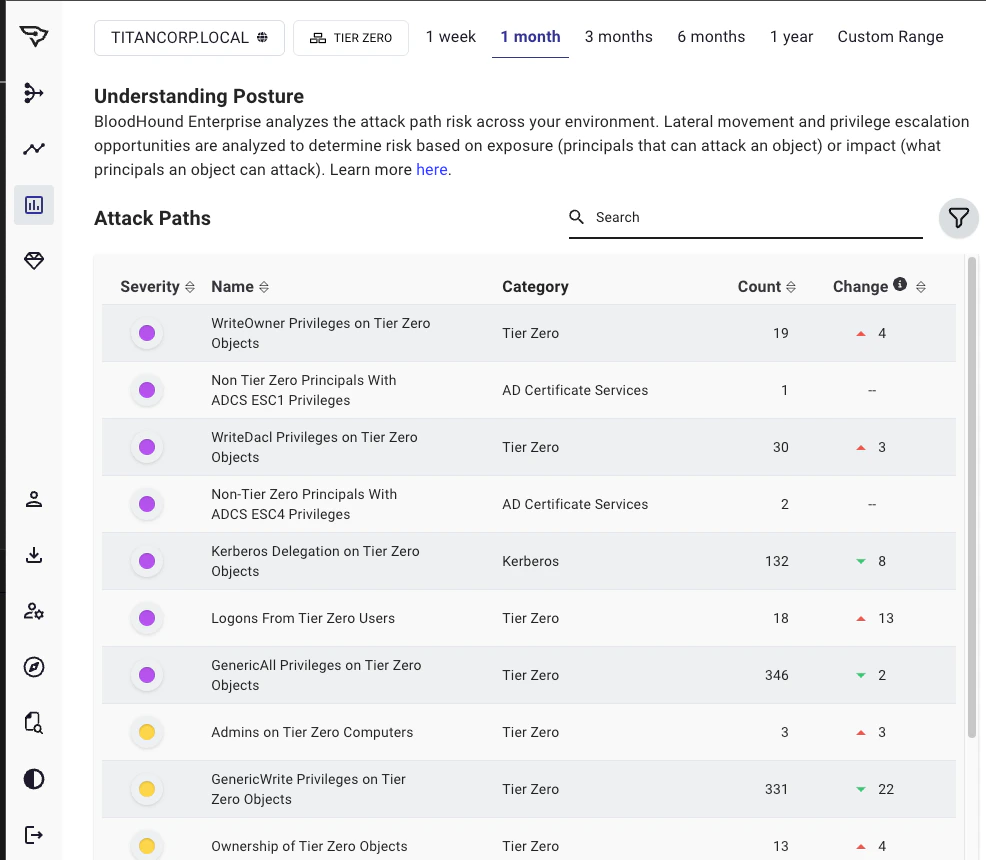Open the diamond-shaped icon in sidebar
Screen dimensions: 986x860
tap(34, 261)
